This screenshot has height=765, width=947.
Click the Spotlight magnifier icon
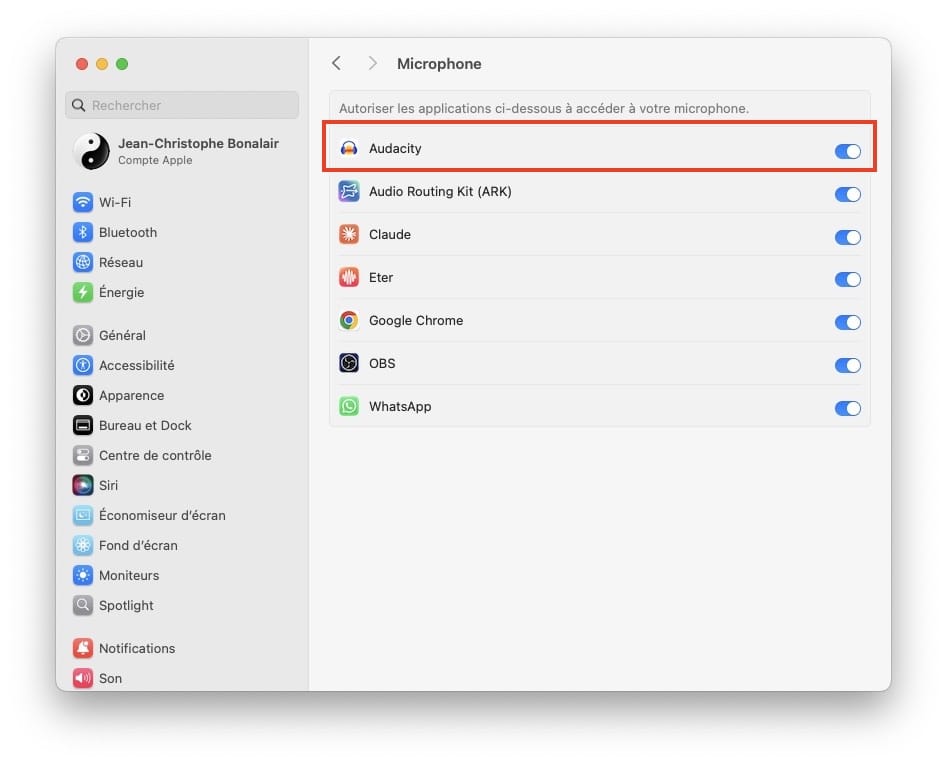pyautogui.click(x=83, y=605)
